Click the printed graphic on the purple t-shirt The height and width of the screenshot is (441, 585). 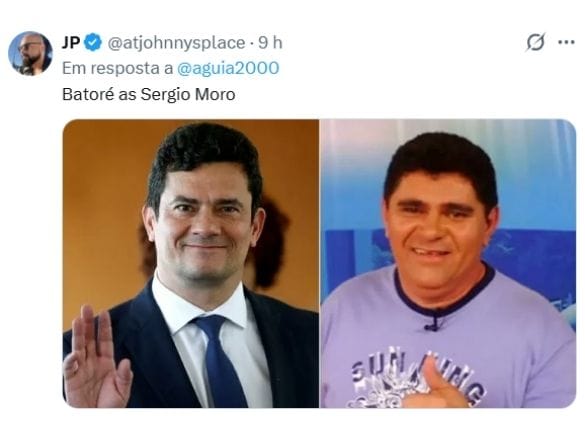416,379
